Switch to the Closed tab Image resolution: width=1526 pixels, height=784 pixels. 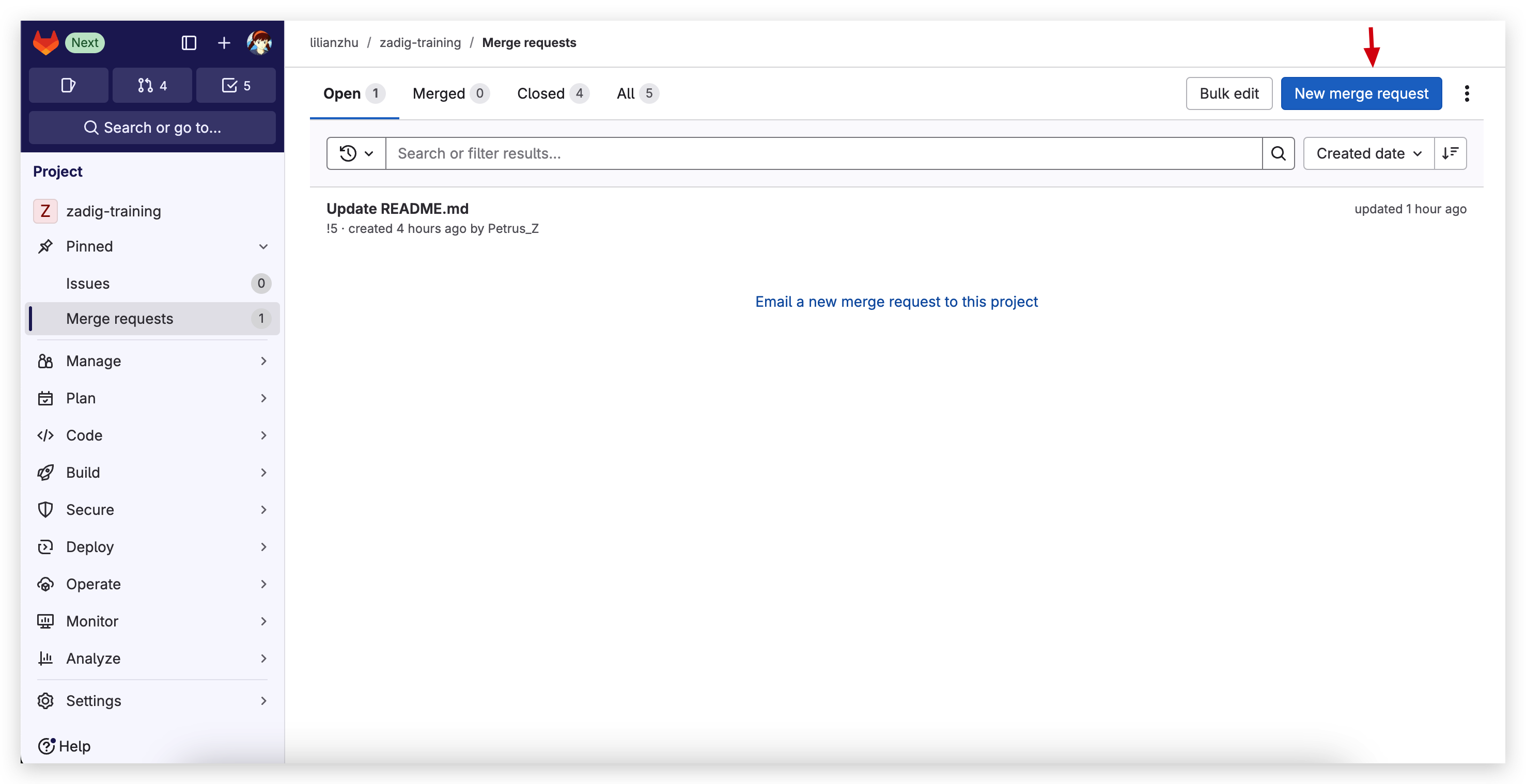[553, 93]
